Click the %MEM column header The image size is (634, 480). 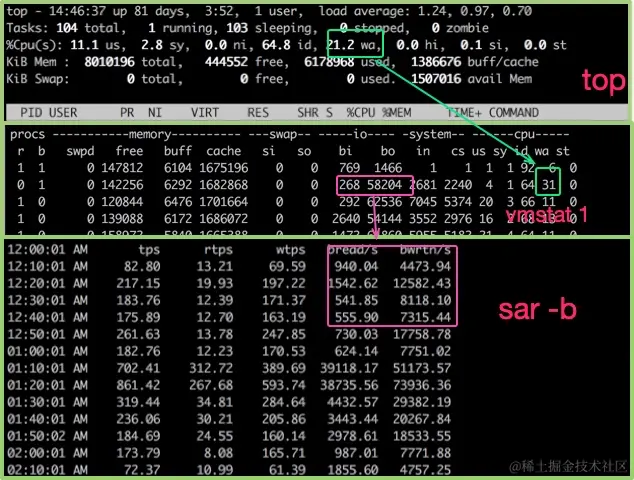(397, 112)
